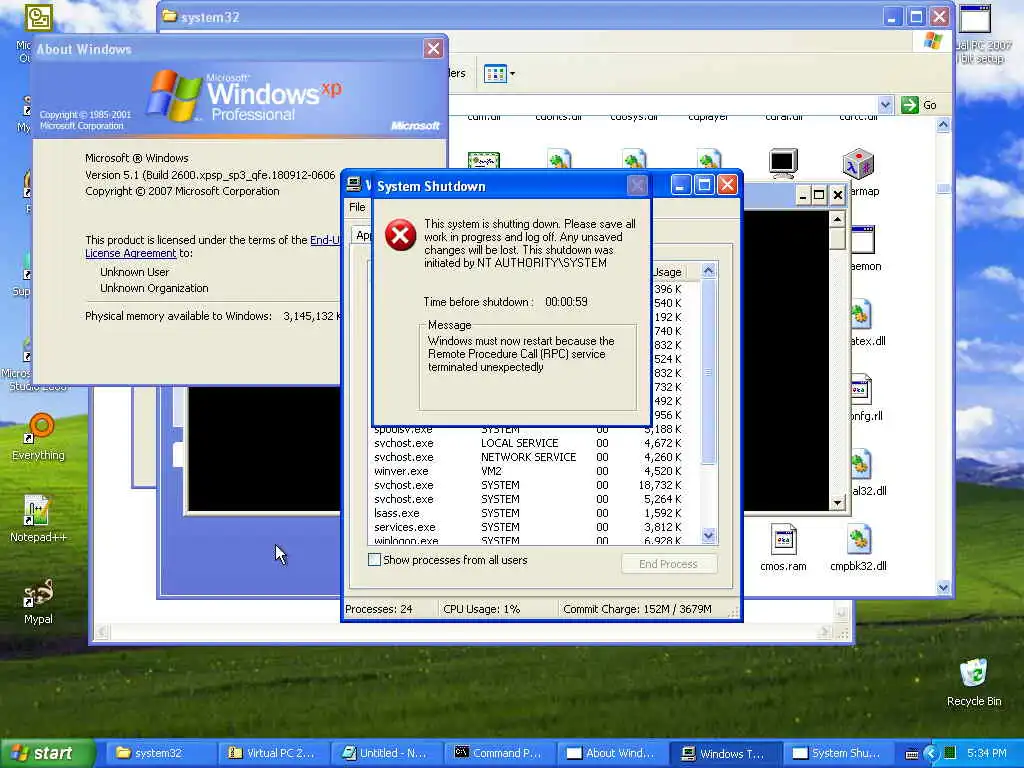Switch to Virtual PC taskbar button

point(274,753)
